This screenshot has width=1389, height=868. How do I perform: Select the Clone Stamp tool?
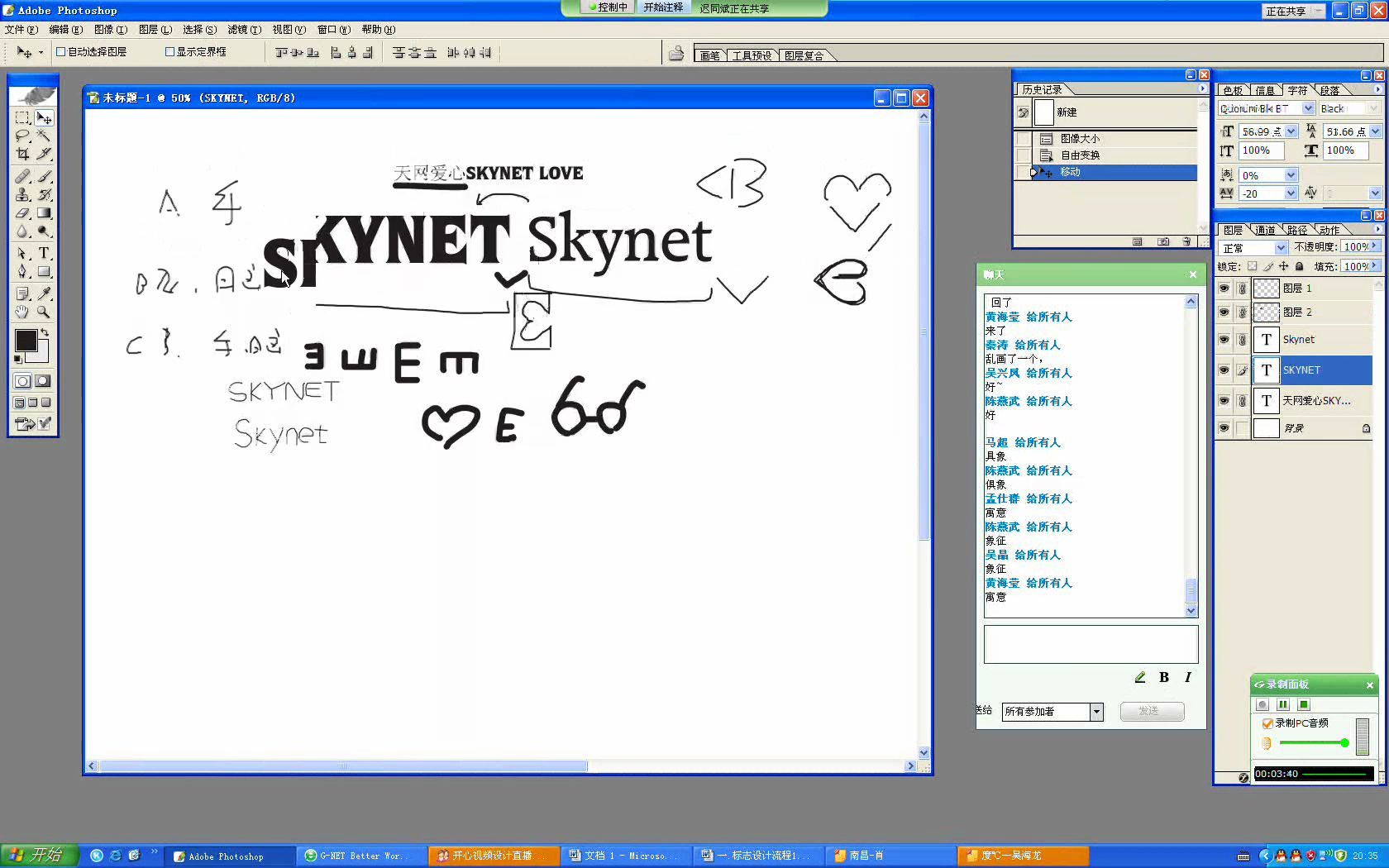coord(22,194)
